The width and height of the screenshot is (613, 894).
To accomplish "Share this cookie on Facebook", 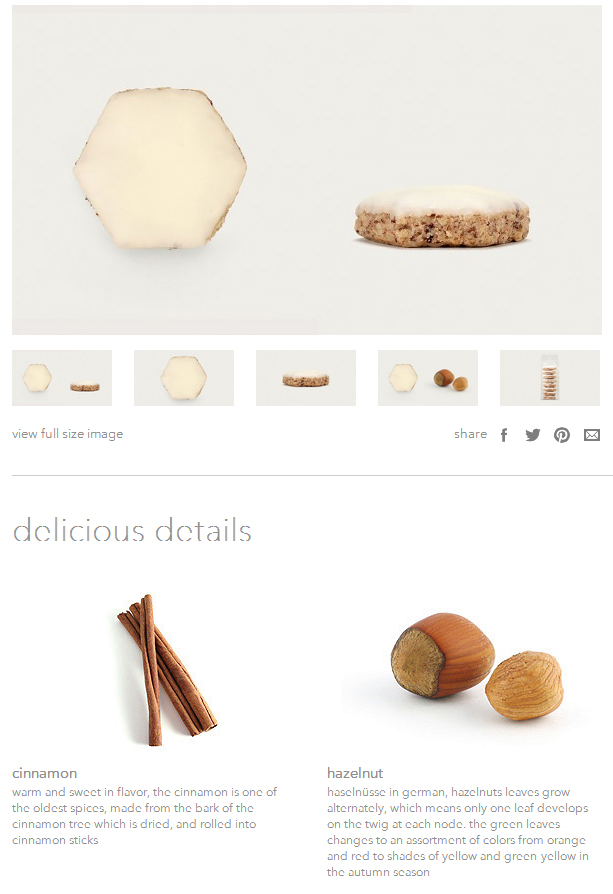I will 504,436.
